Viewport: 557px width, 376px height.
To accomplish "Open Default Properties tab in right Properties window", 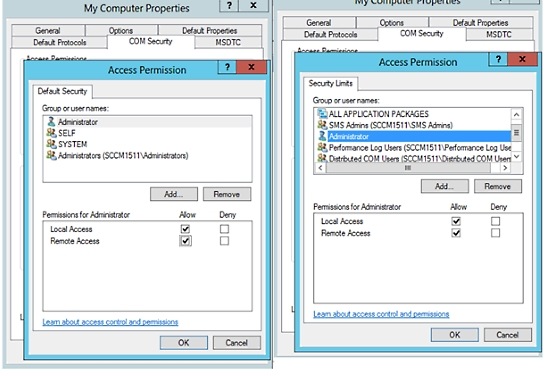I will coord(481,23).
